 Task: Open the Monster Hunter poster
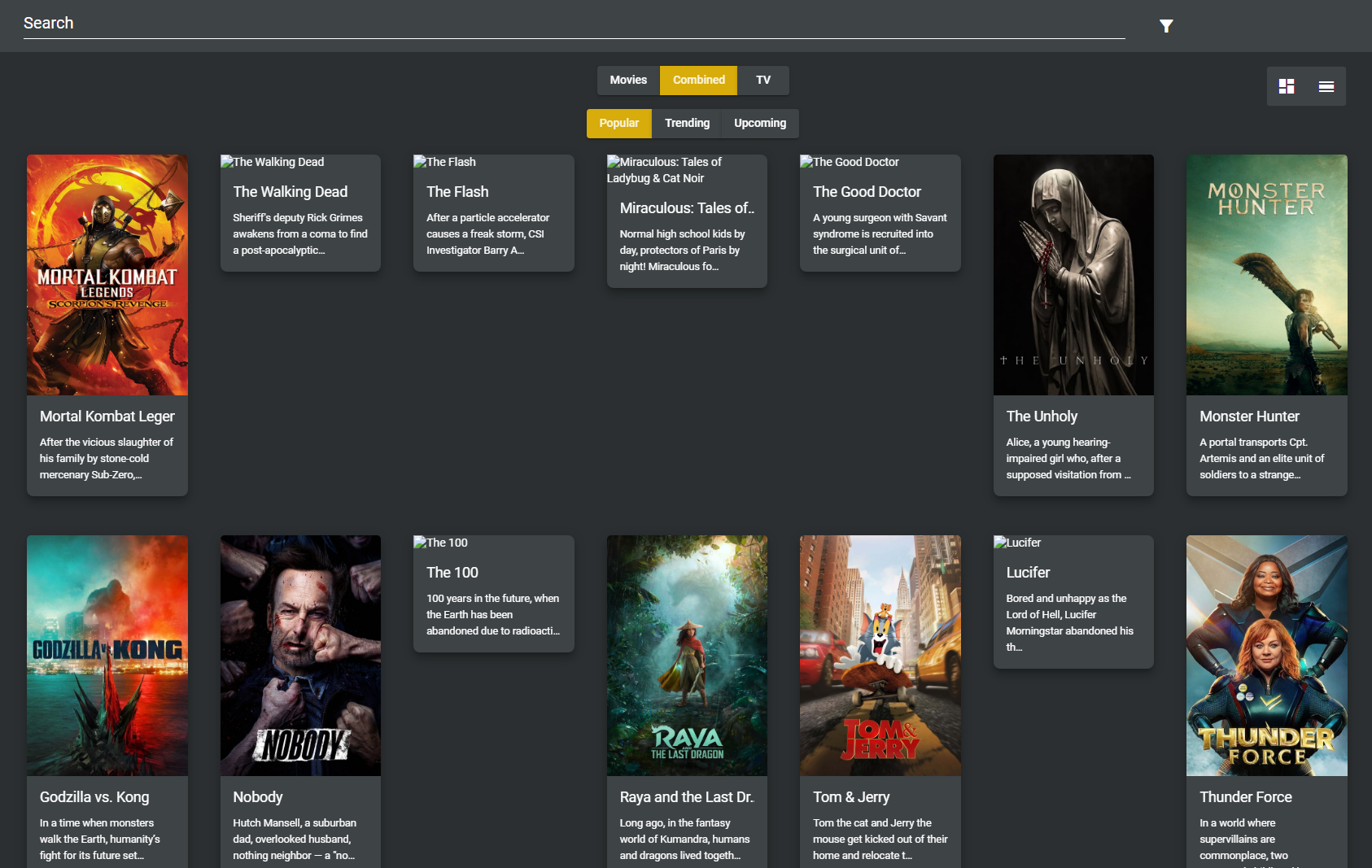click(x=1266, y=274)
